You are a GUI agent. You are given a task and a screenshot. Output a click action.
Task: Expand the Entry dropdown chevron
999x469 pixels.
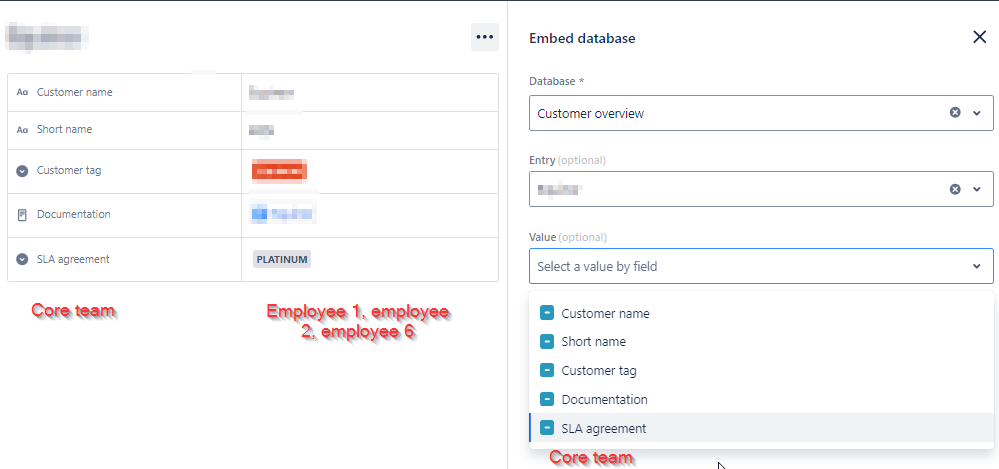coord(977,189)
